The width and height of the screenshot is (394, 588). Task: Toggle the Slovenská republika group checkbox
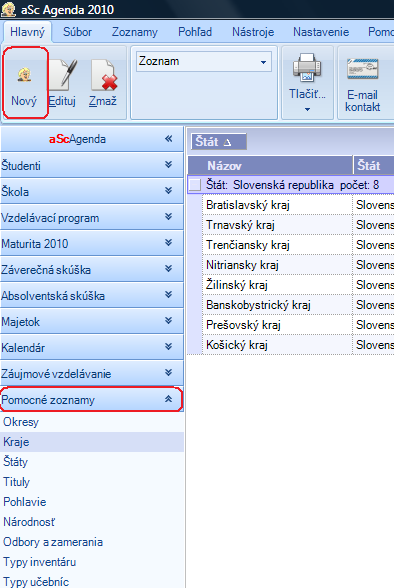[195, 185]
